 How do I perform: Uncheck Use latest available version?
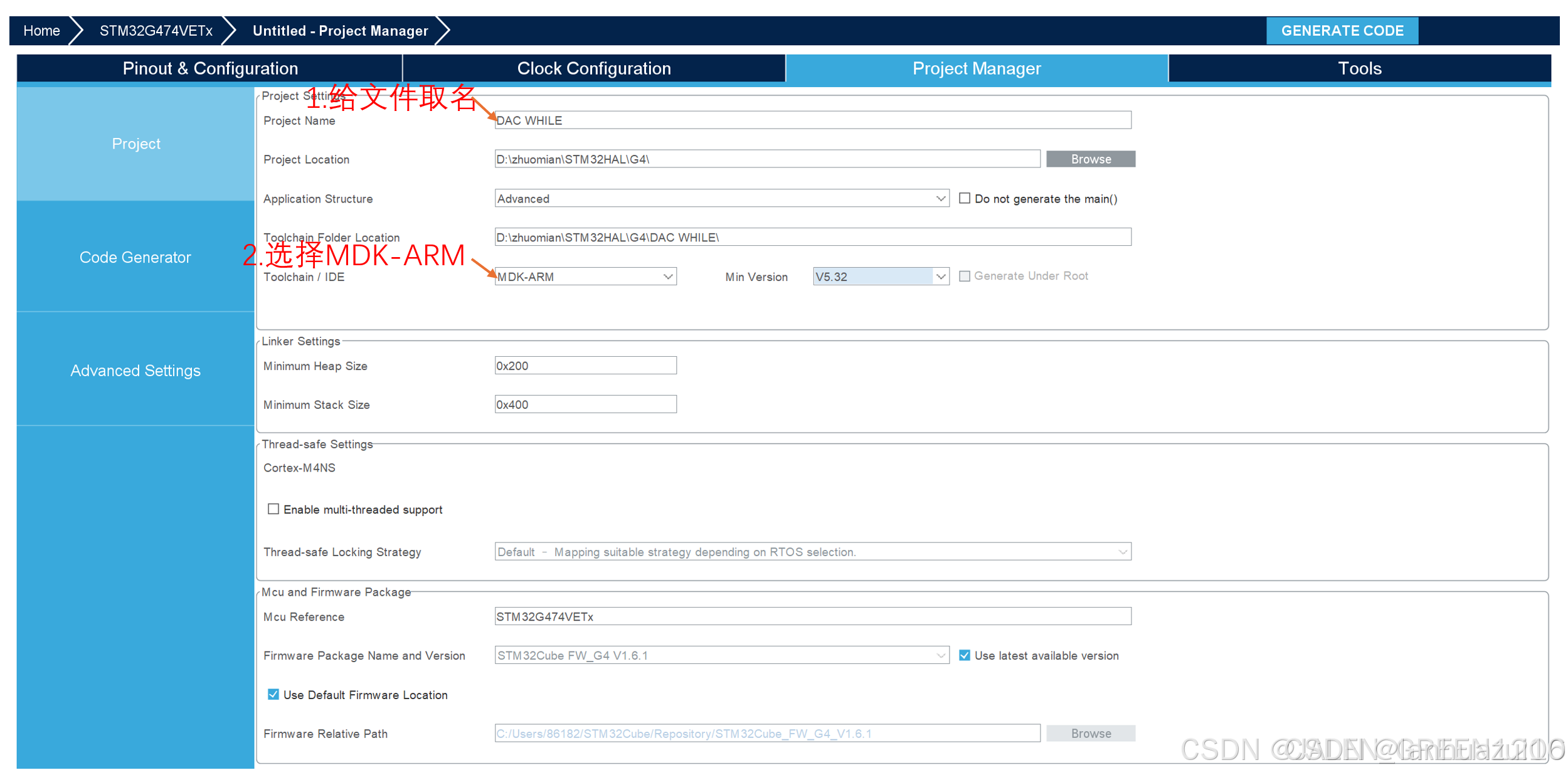[964, 655]
